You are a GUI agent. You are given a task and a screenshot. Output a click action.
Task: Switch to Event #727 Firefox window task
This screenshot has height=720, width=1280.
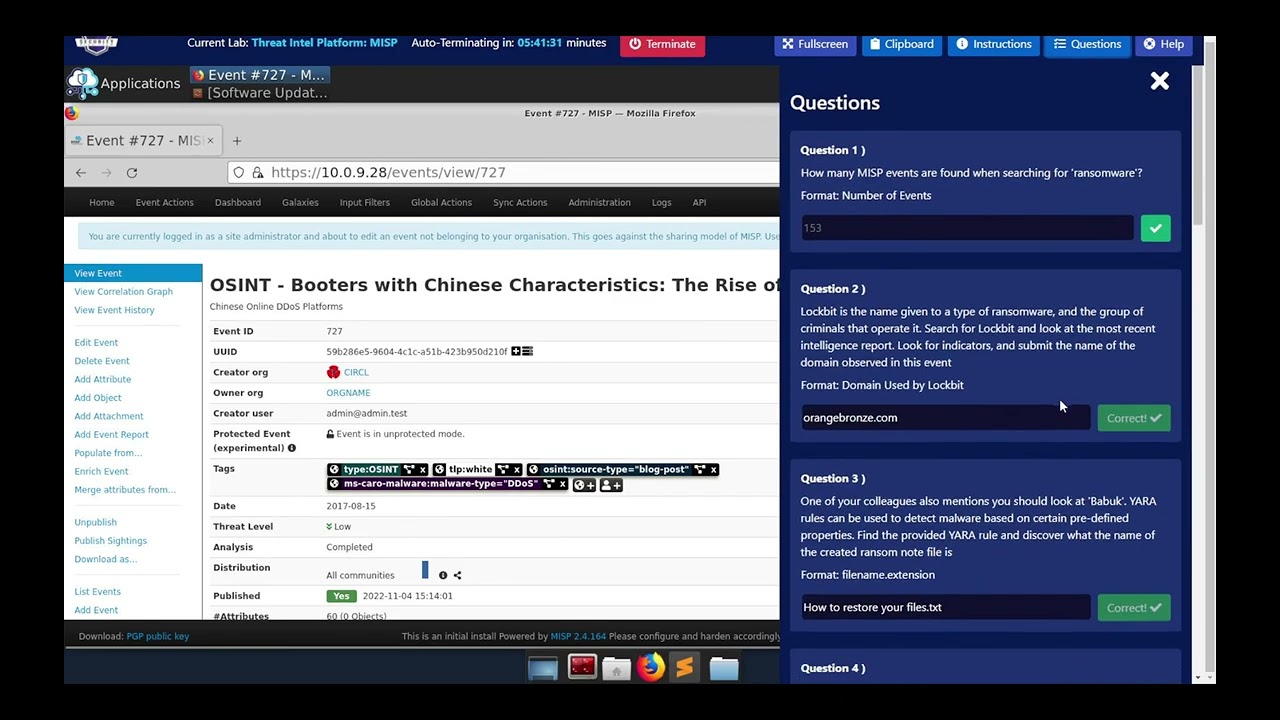pos(259,75)
